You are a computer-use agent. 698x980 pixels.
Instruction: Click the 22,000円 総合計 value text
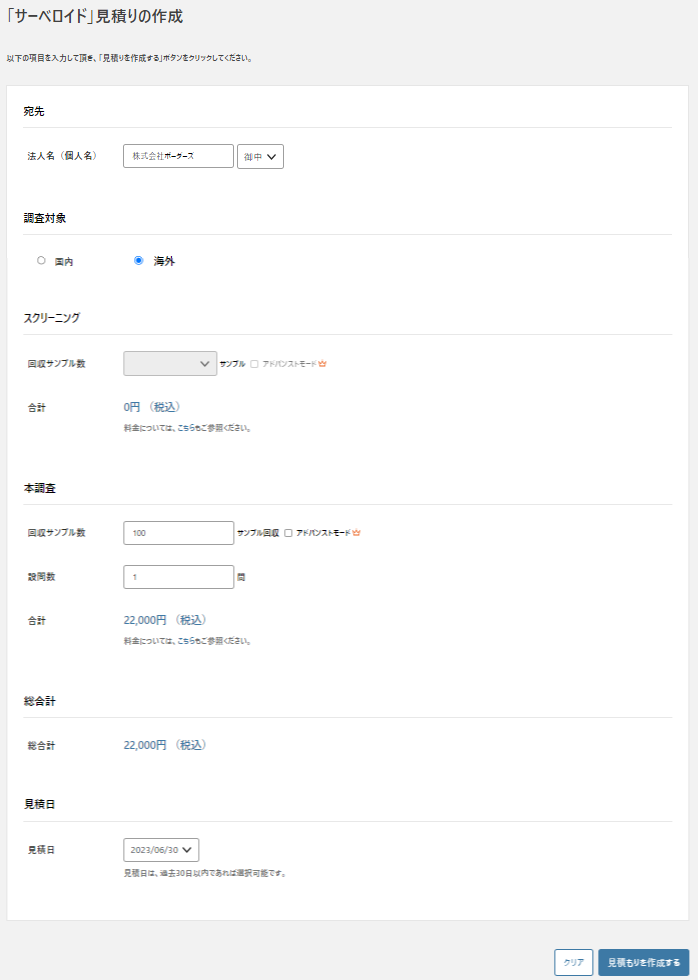tap(165, 745)
